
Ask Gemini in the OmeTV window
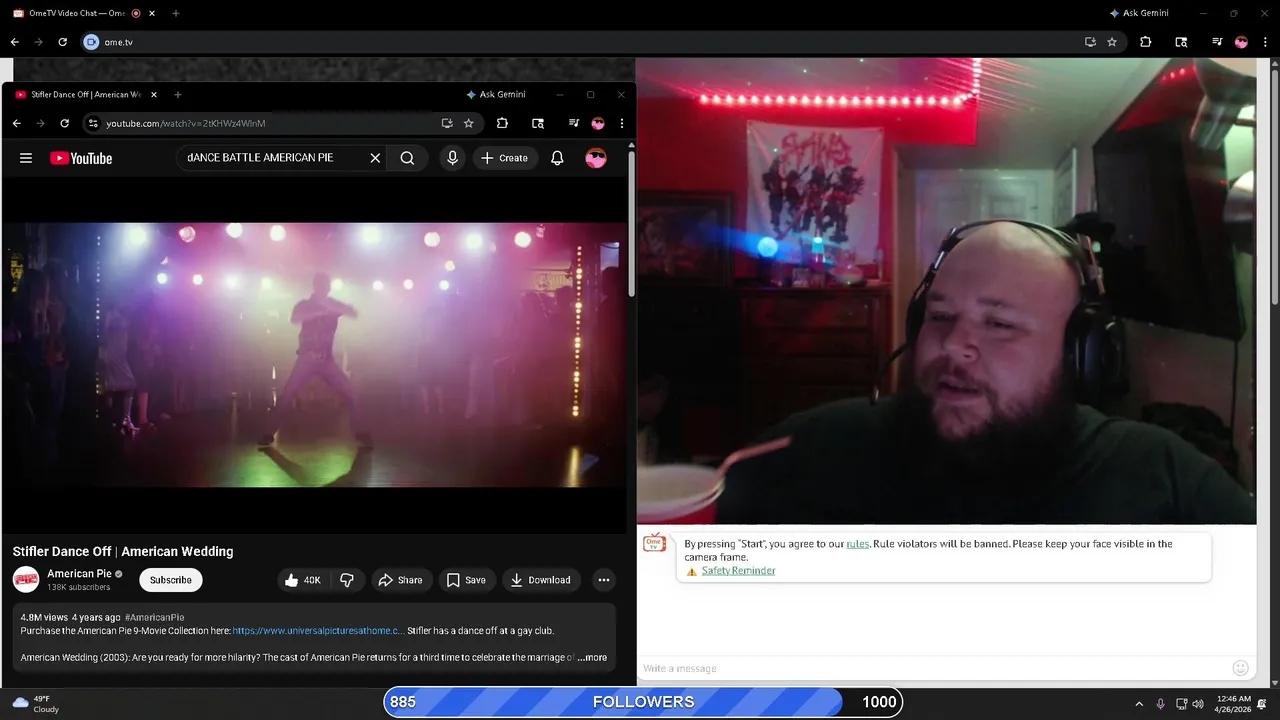(x=1139, y=13)
